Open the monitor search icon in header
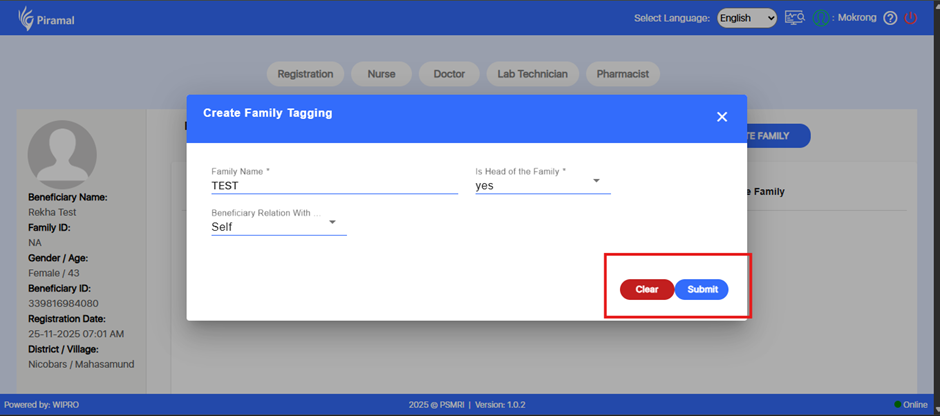The width and height of the screenshot is (940, 416). click(795, 18)
